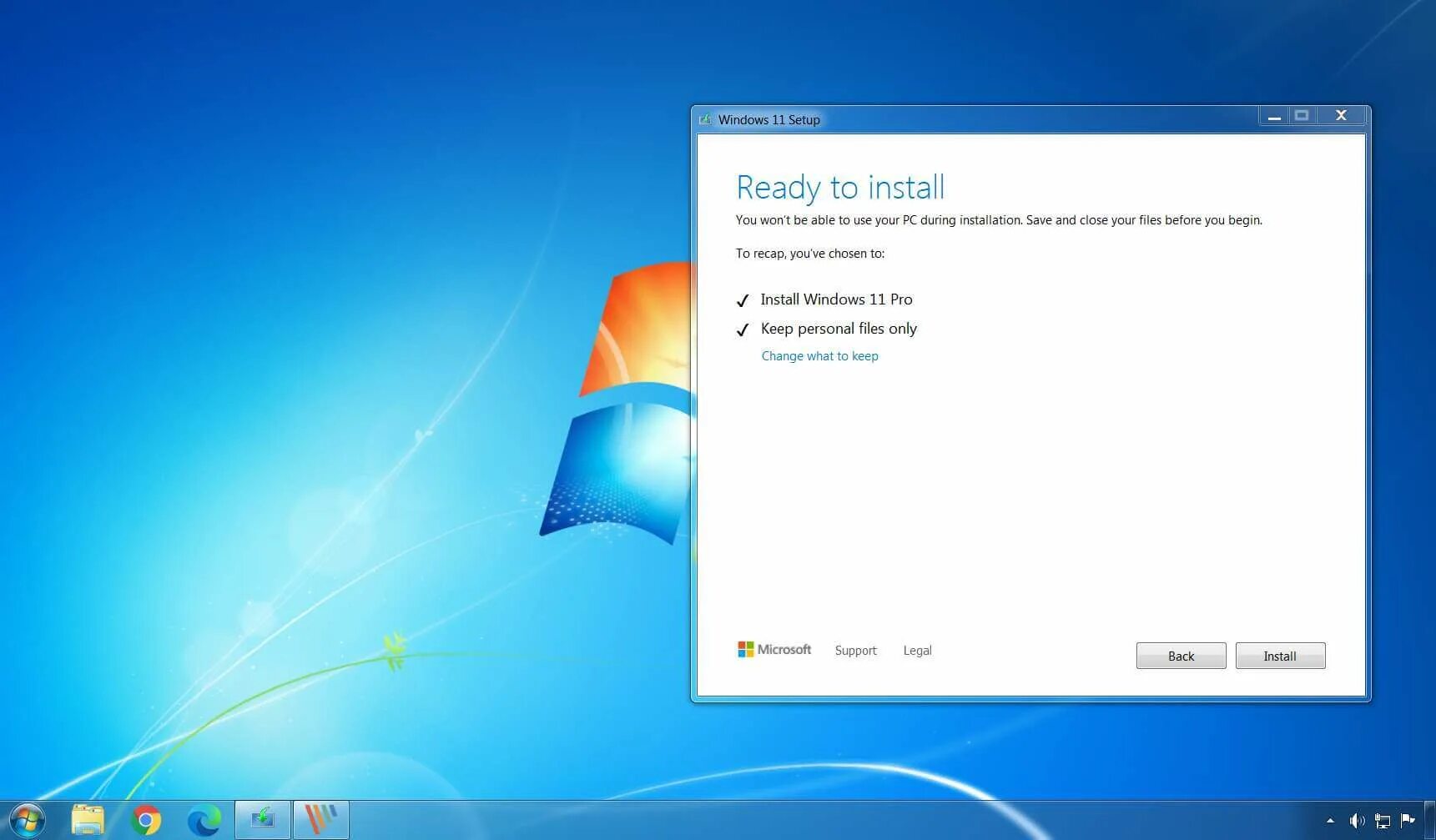Open the Action Center flag icon
Image resolution: width=1436 pixels, height=840 pixels.
point(1408,820)
